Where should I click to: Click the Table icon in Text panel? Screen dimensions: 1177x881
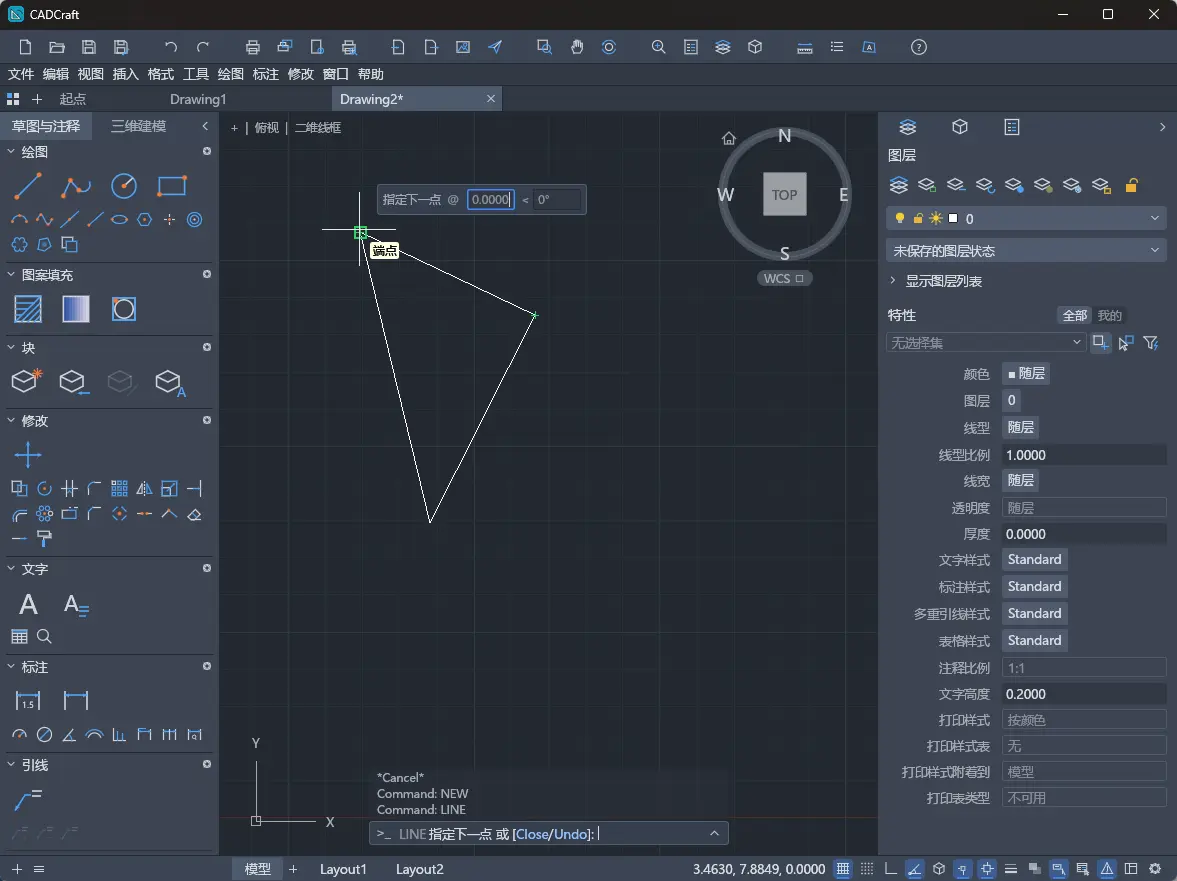(20, 636)
